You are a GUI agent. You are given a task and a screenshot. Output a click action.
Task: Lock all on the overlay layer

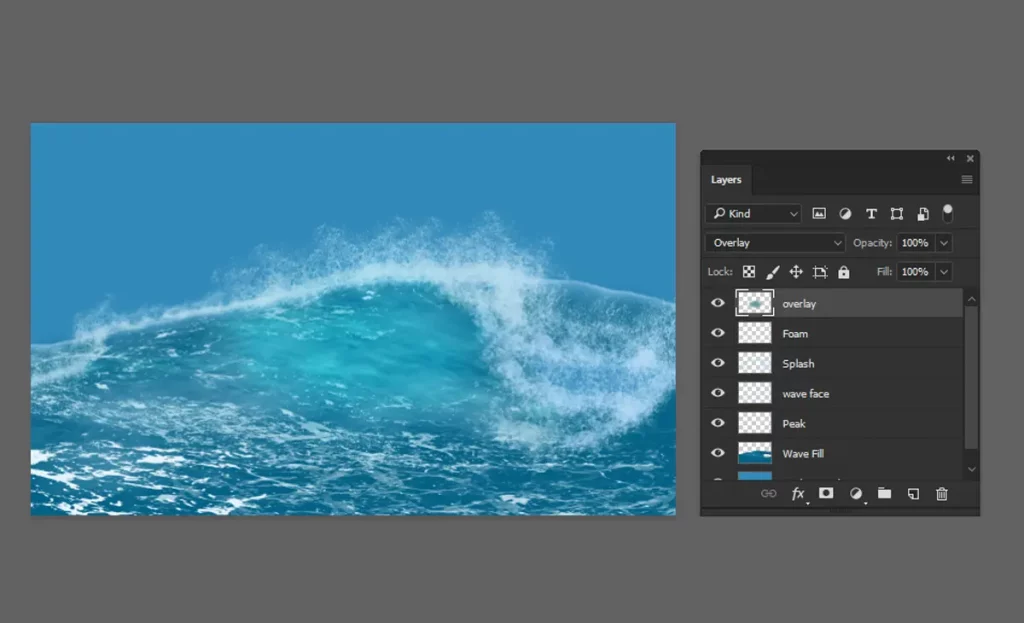(x=843, y=271)
